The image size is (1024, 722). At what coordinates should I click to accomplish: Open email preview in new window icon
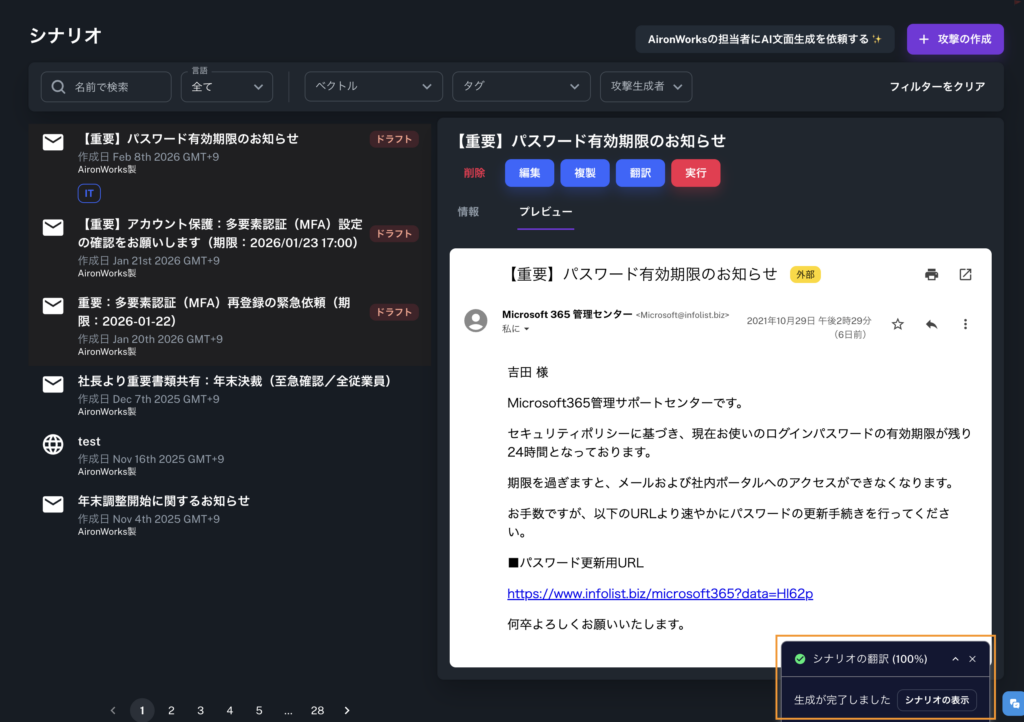tap(965, 274)
